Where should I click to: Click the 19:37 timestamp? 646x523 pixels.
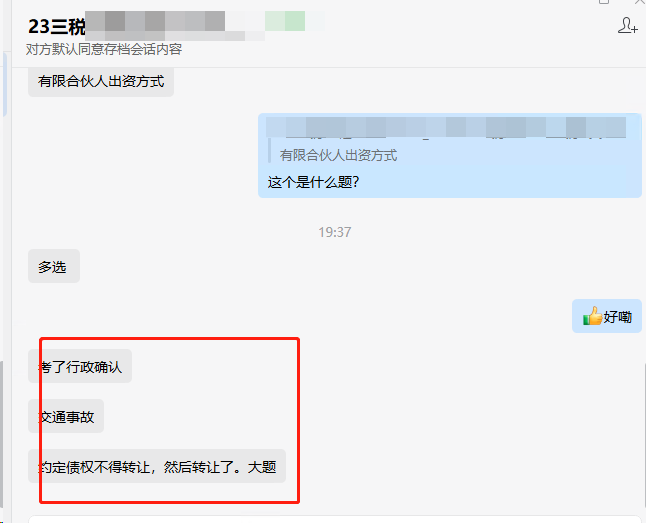click(335, 232)
